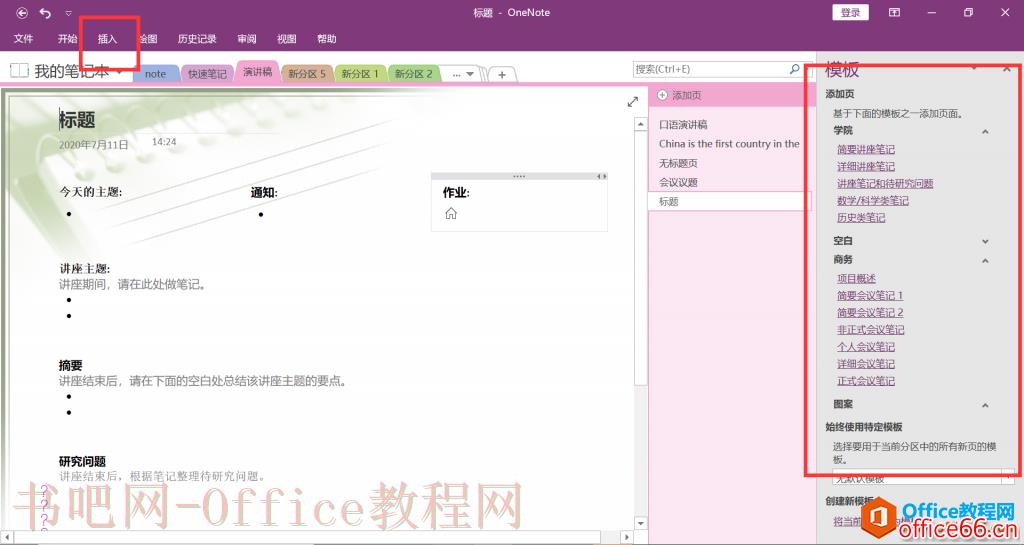
Task: Apply the 数学/科学类笔记 template
Action: point(872,200)
